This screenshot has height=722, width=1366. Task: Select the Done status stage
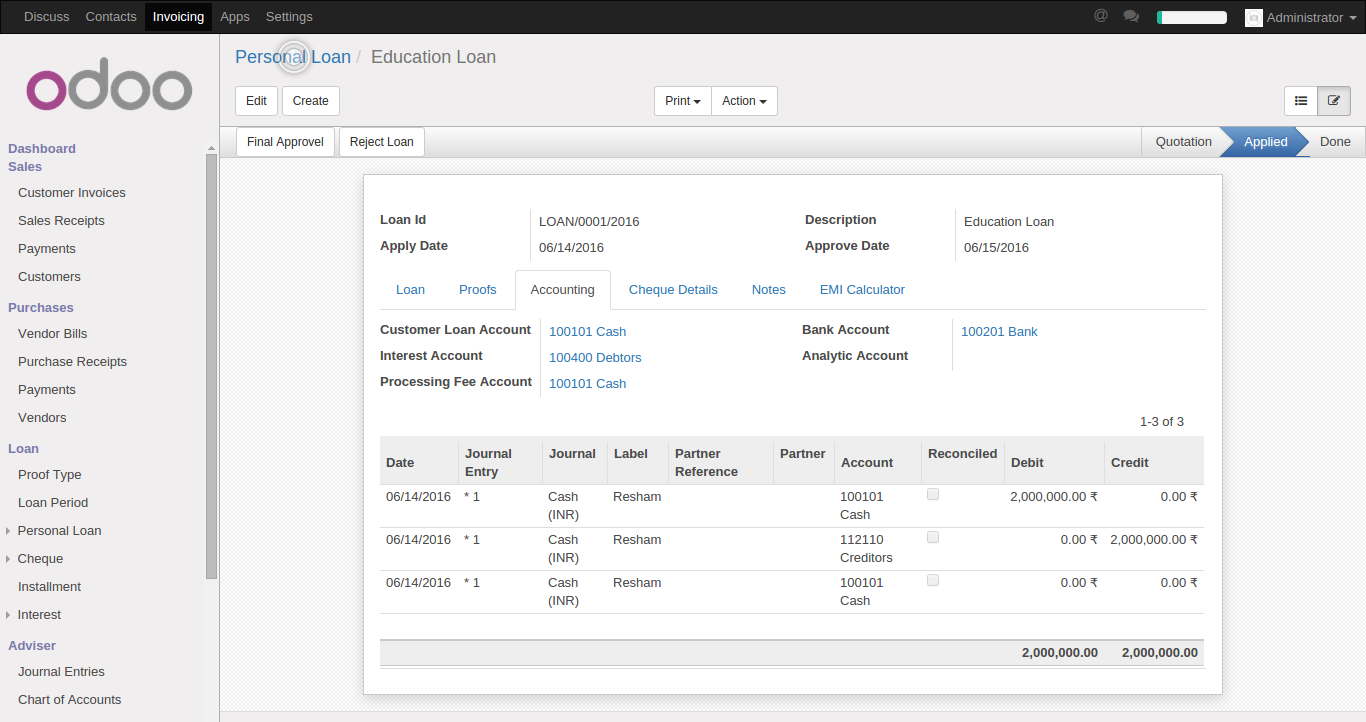pos(1335,142)
